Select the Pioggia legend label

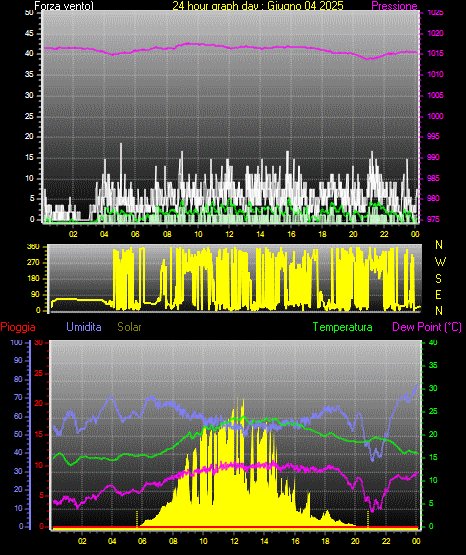click(x=18, y=327)
